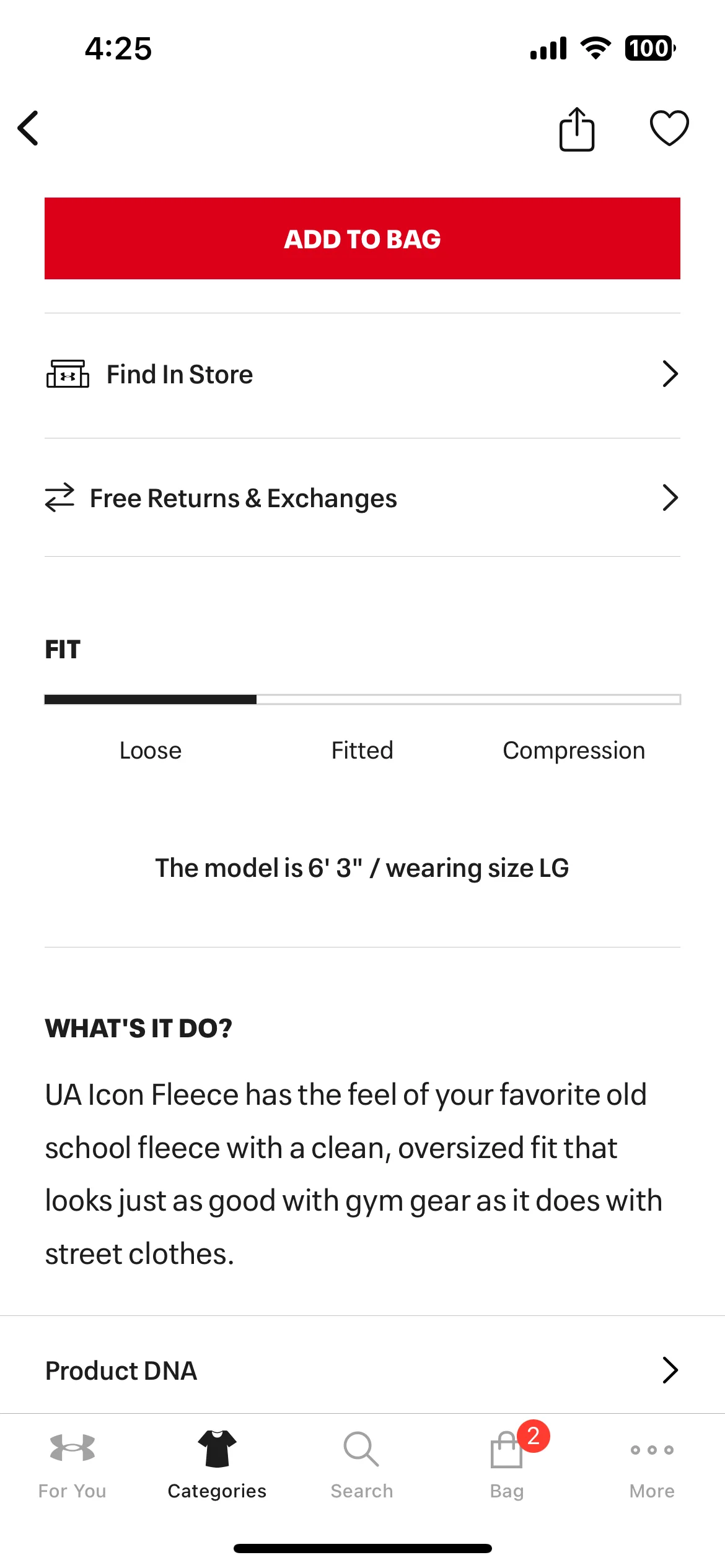Click the store icon beside Find In Store
The height and width of the screenshot is (1568, 725).
coord(68,373)
